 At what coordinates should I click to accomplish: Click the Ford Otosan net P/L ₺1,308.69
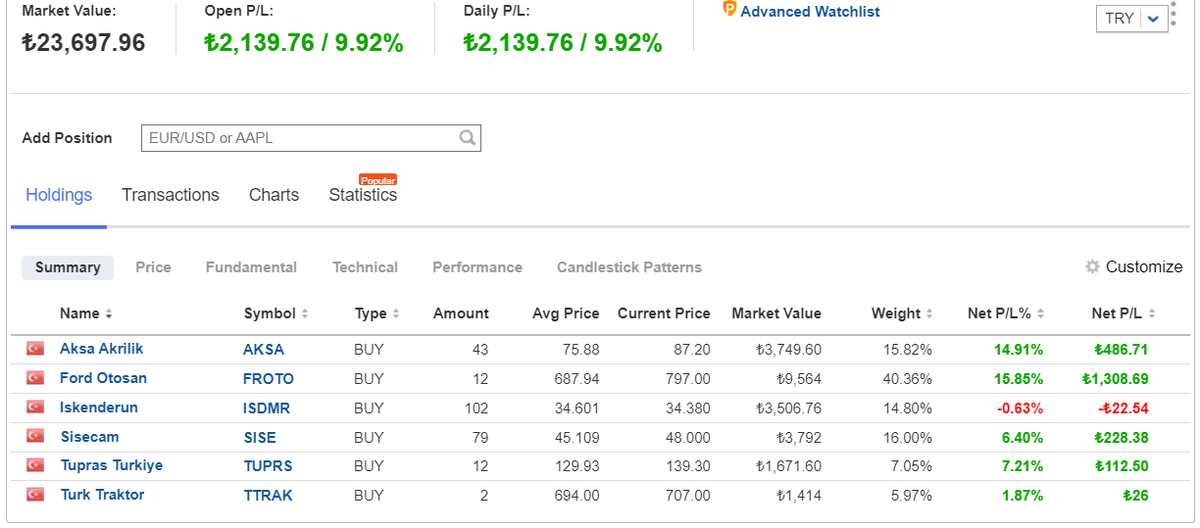[x=1115, y=379]
